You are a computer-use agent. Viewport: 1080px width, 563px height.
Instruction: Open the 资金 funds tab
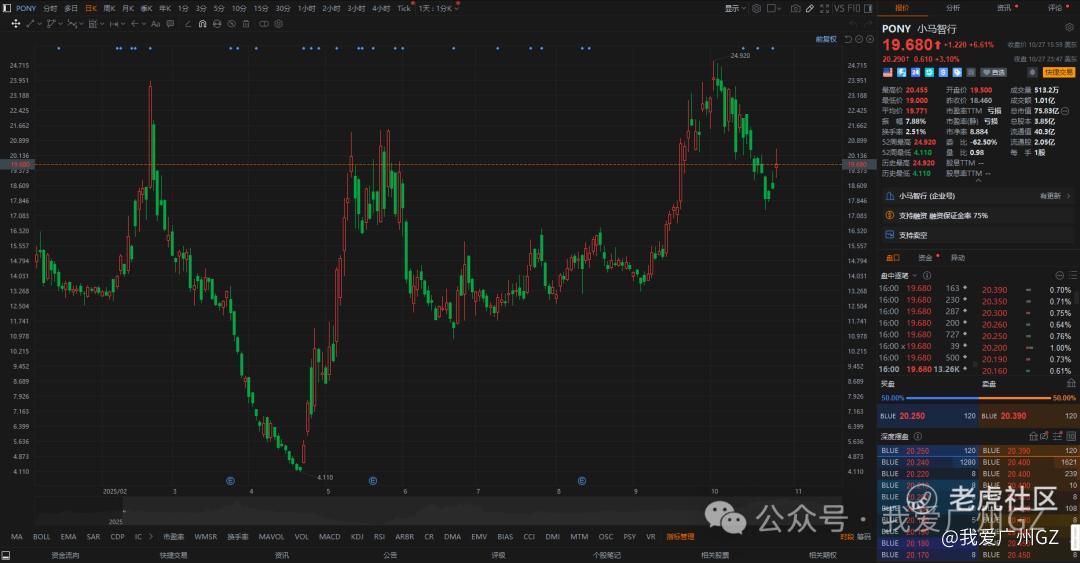pyautogui.click(x=925, y=258)
